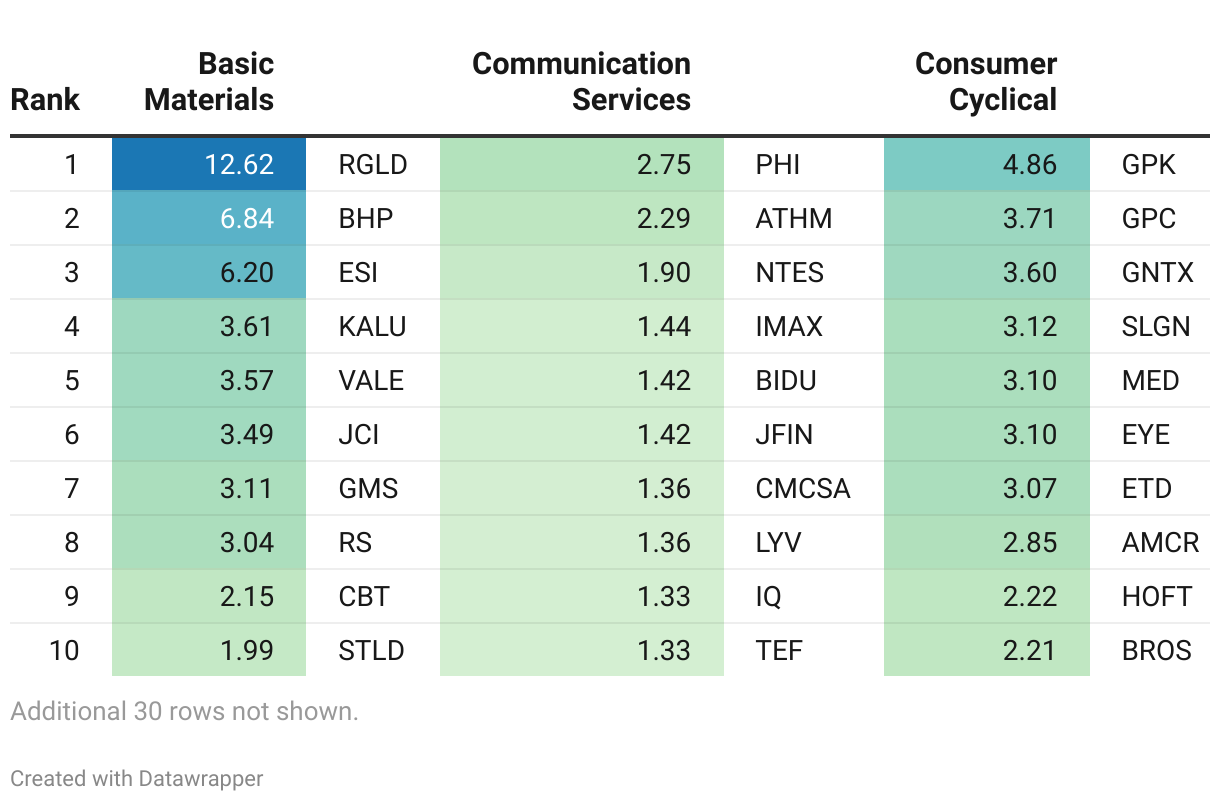
Task: Click the Basic Materials column header
Action: [x=209, y=82]
